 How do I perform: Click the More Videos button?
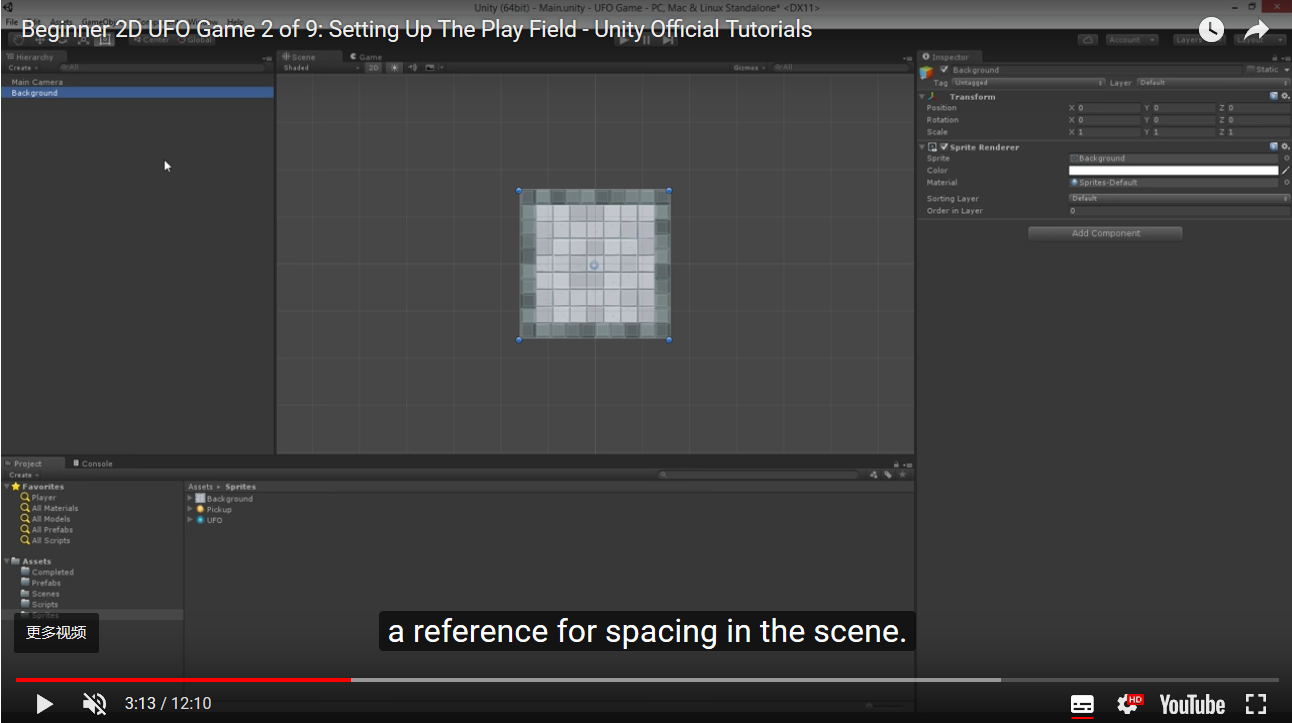56,633
